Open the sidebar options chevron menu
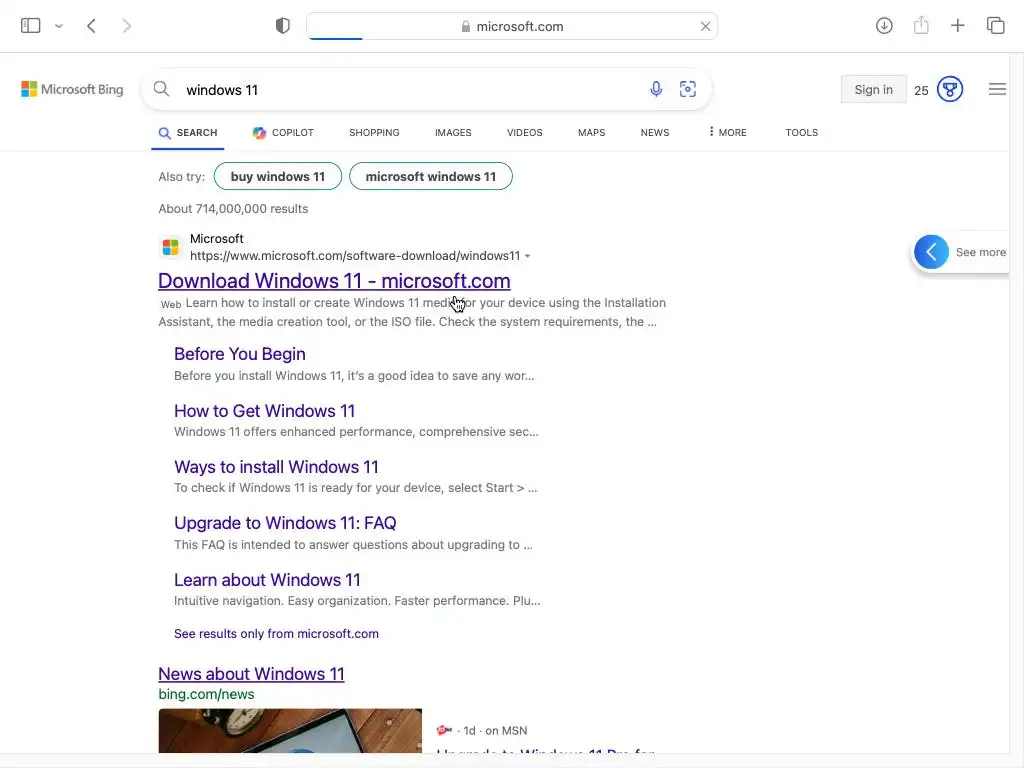Image resolution: width=1024 pixels, height=768 pixels. click(59, 26)
